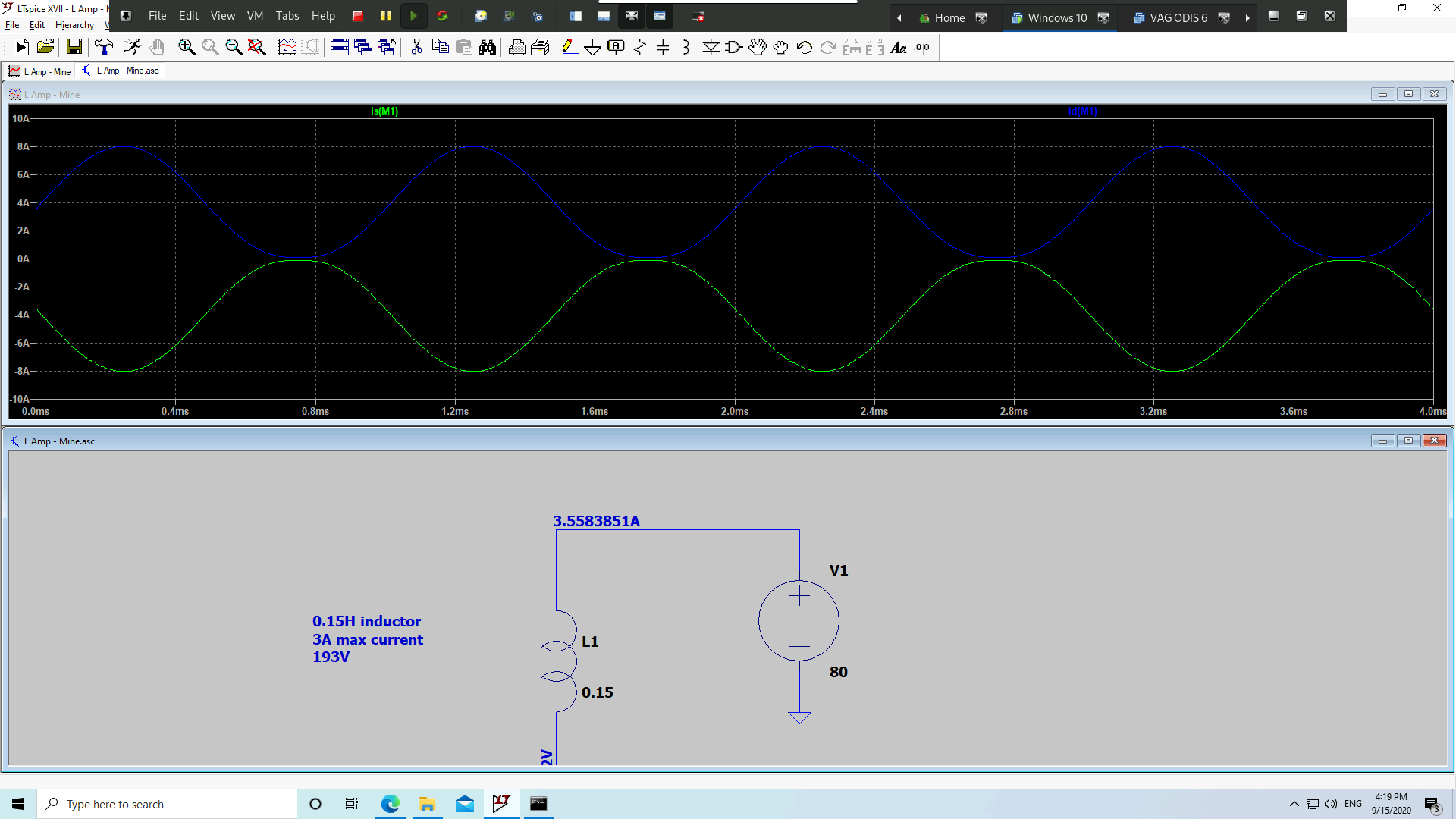Select the Move open-hand tool

(x=758, y=48)
